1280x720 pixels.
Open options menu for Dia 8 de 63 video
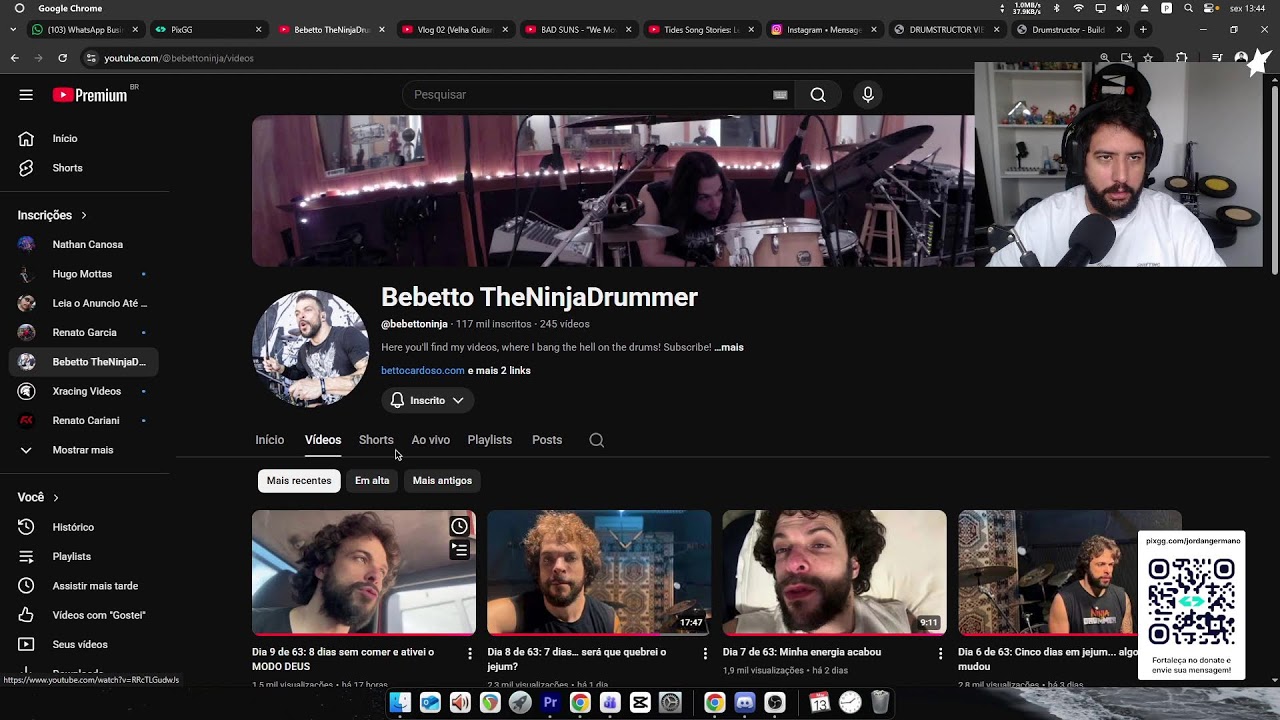click(x=705, y=653)
